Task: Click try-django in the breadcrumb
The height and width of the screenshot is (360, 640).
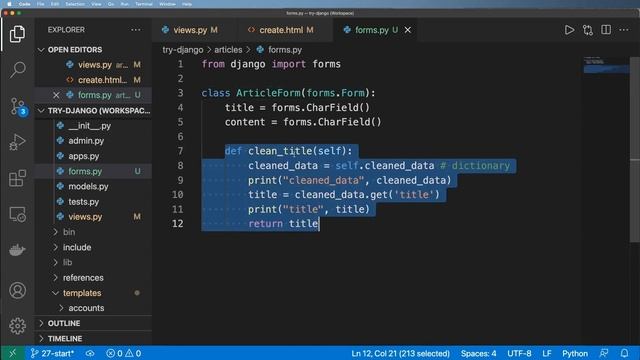Action: (x=182, y=50)
